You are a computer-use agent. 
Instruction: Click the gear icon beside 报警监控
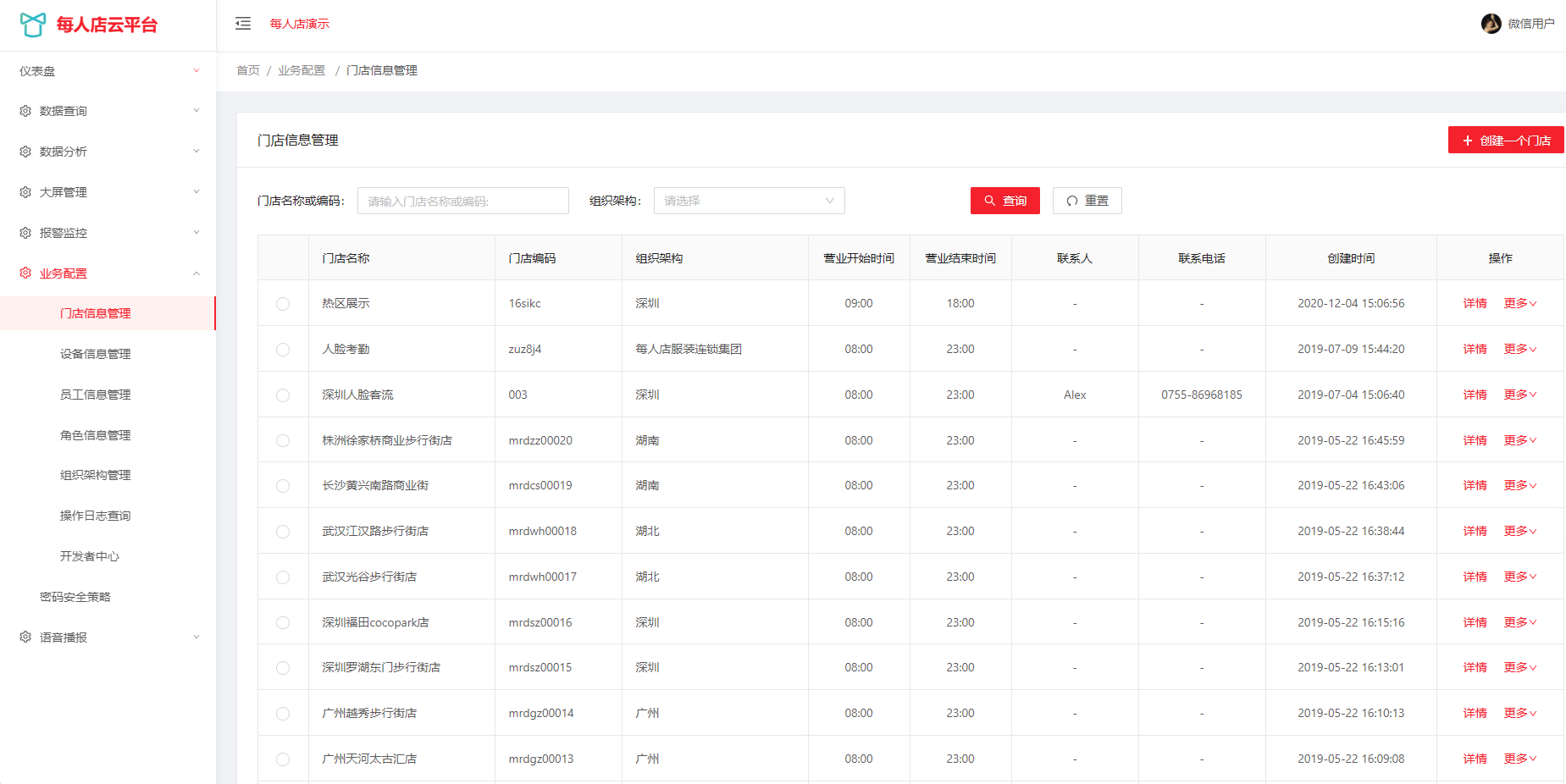tap(25, 233)
